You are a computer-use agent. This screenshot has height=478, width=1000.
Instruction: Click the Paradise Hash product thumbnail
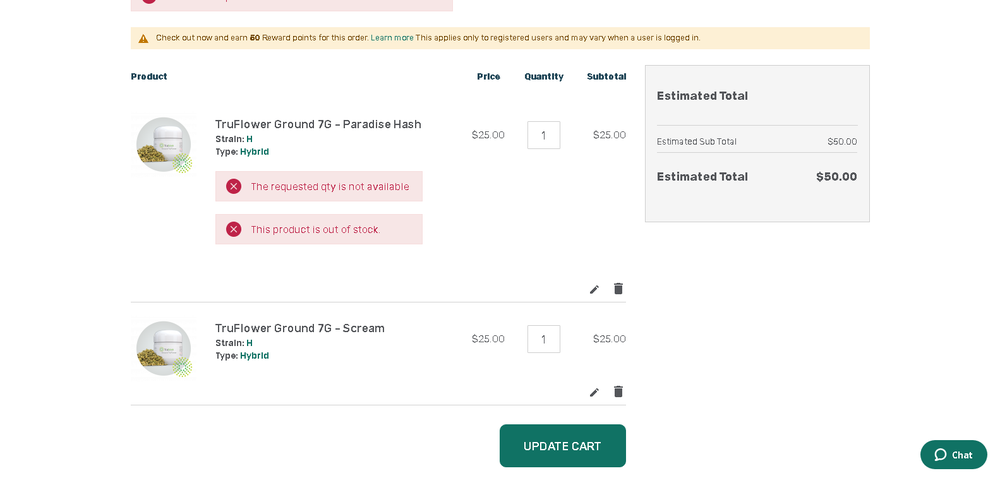click(x=163, y=145)
